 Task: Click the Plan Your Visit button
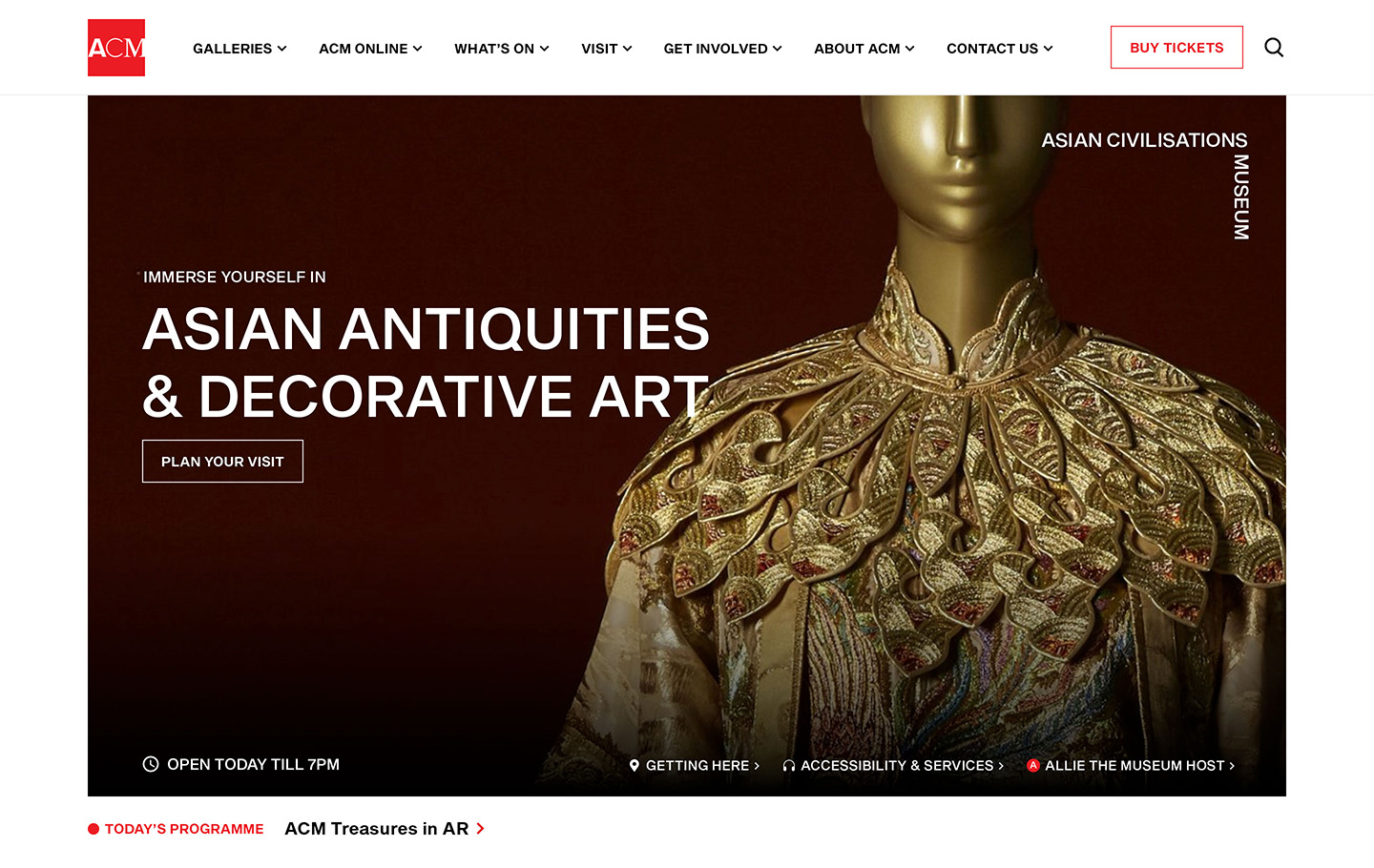click(x=222, y=462)
